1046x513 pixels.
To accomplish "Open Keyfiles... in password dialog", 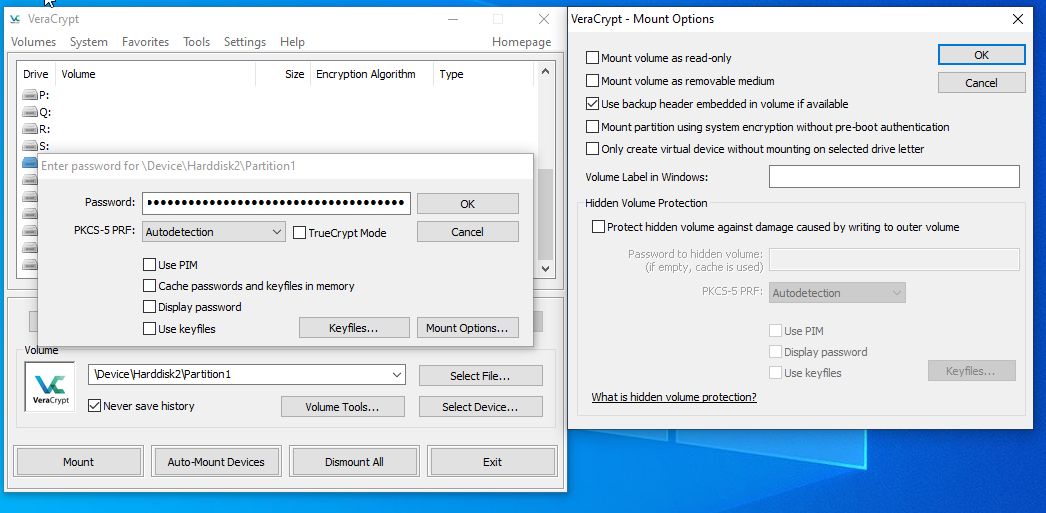I will point(354,328).
